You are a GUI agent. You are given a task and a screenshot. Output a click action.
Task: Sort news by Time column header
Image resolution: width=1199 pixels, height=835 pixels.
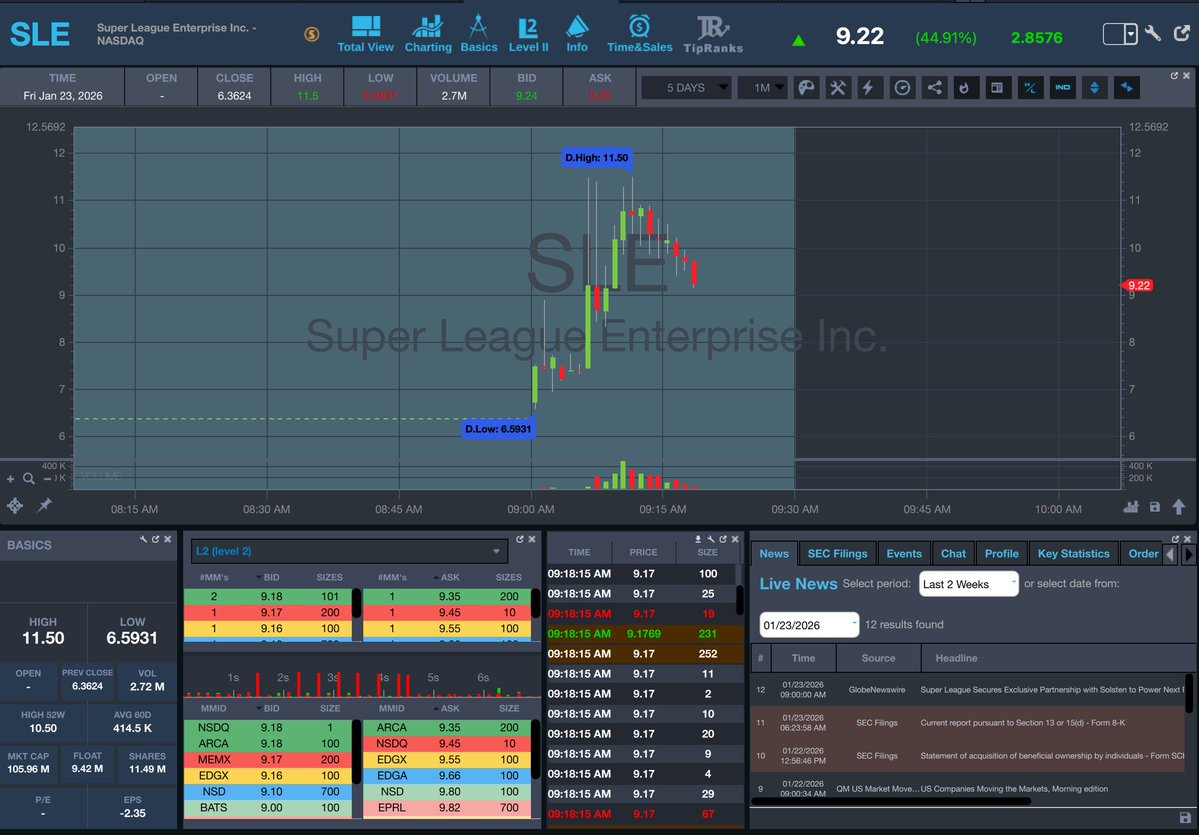coord(803,658)
